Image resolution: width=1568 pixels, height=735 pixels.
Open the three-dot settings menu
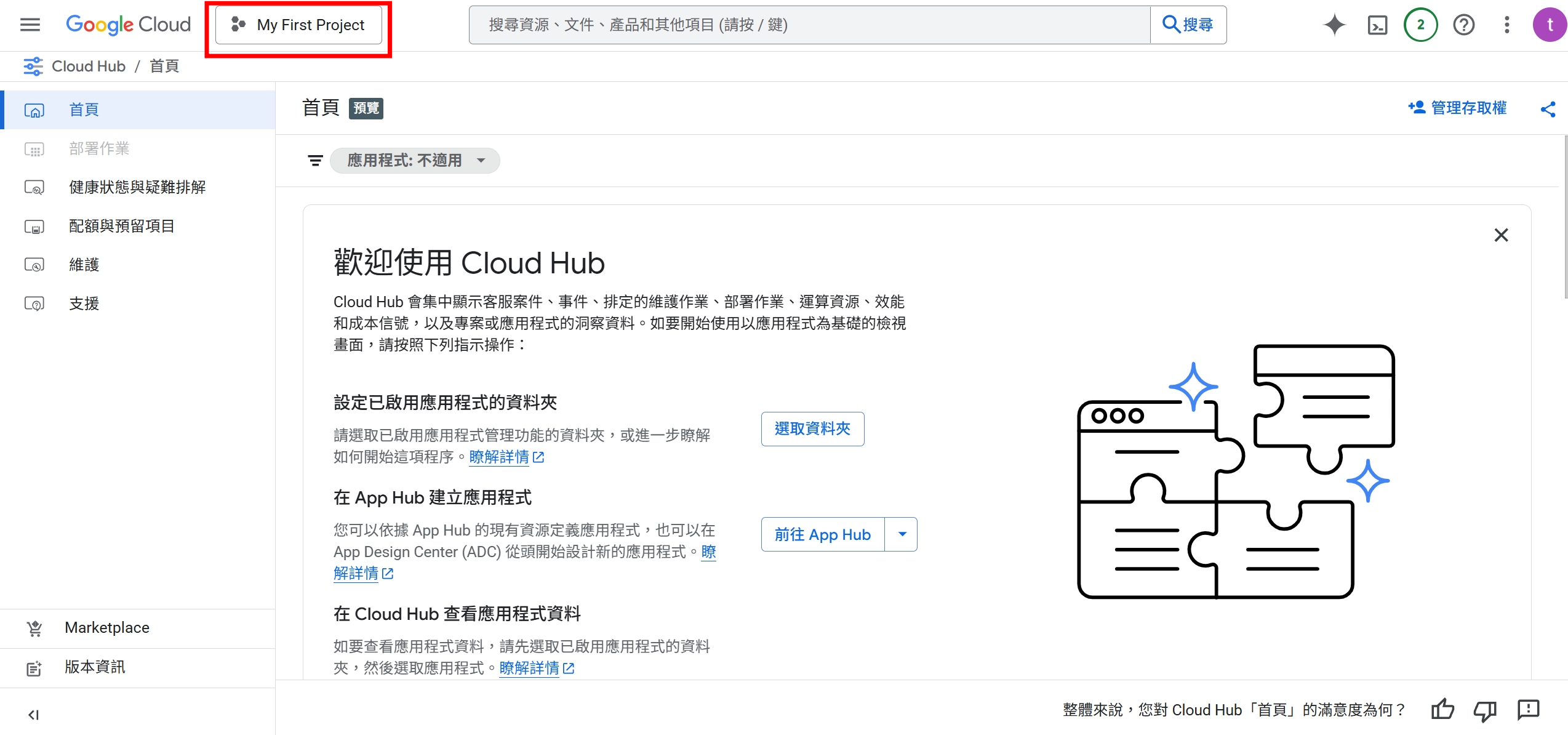click(1506, 25)
